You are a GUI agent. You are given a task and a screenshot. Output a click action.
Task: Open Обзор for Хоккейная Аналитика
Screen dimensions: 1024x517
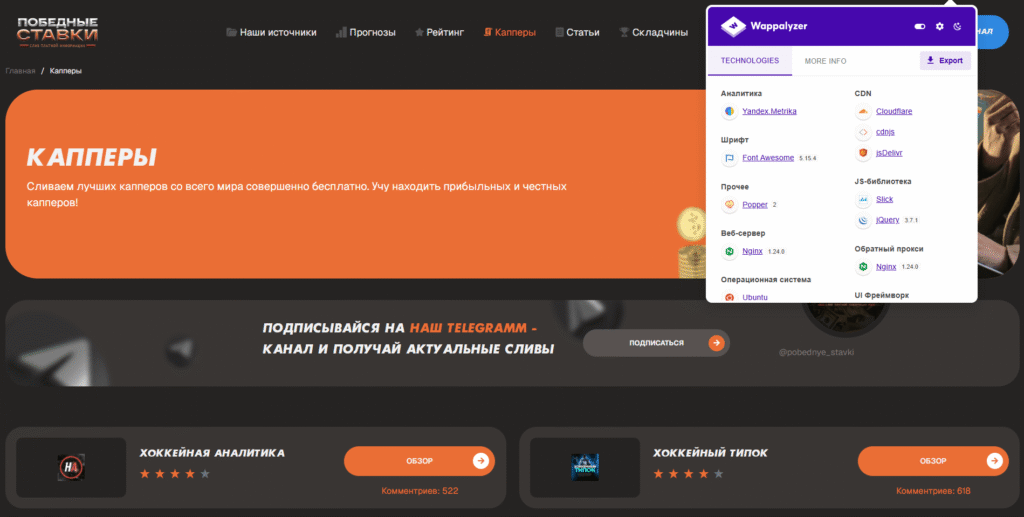tap(419, 461)
